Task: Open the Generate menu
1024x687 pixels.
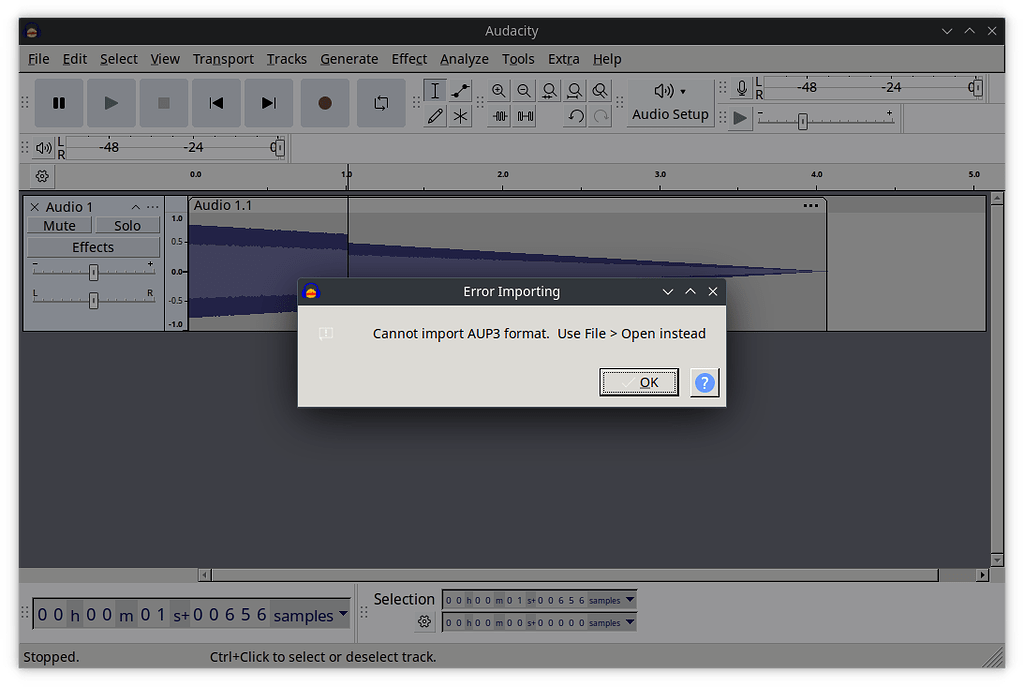Action: (349, 59)
